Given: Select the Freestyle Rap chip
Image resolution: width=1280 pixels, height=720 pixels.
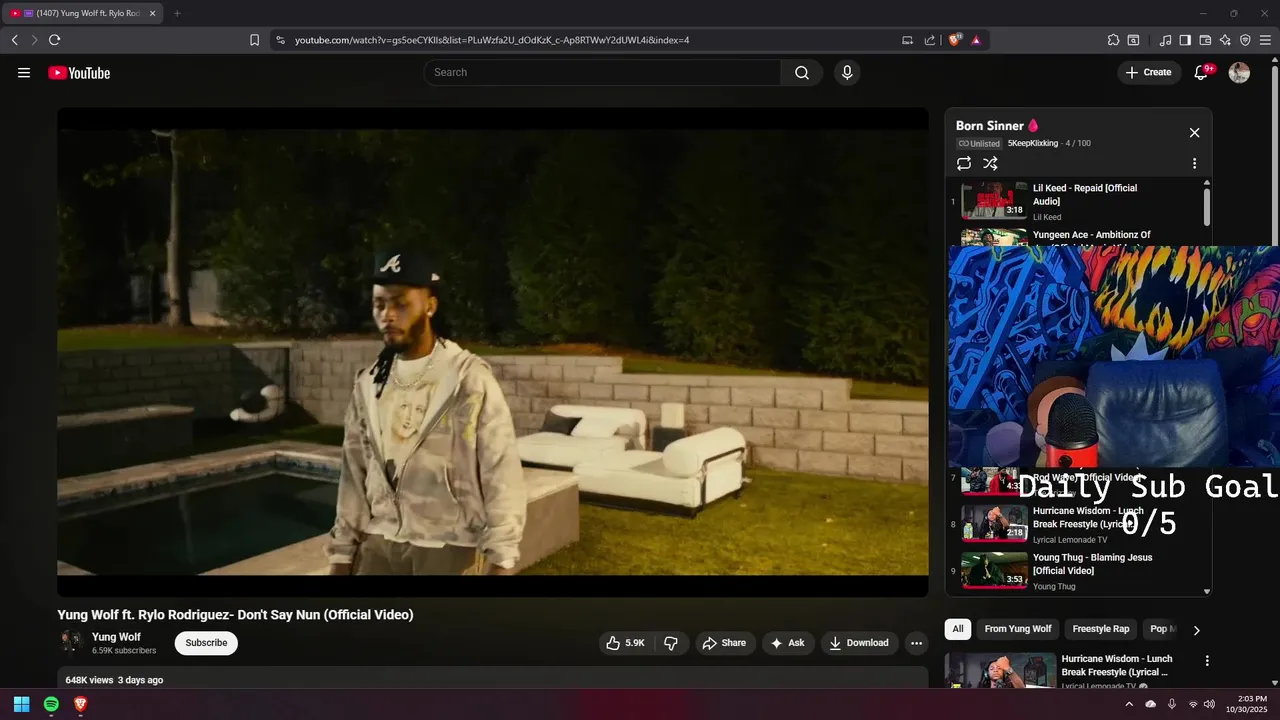Looking at the screenshot, I should (x=1101, y=629).
